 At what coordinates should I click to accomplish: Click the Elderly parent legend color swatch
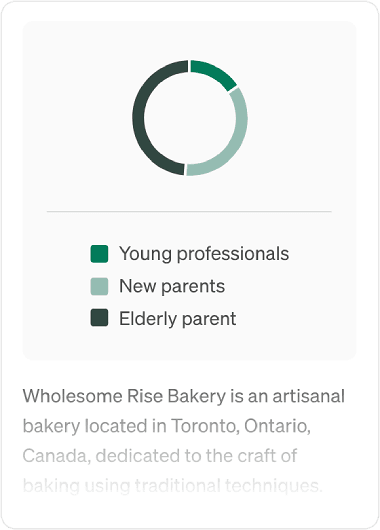[x=99, y=317]
